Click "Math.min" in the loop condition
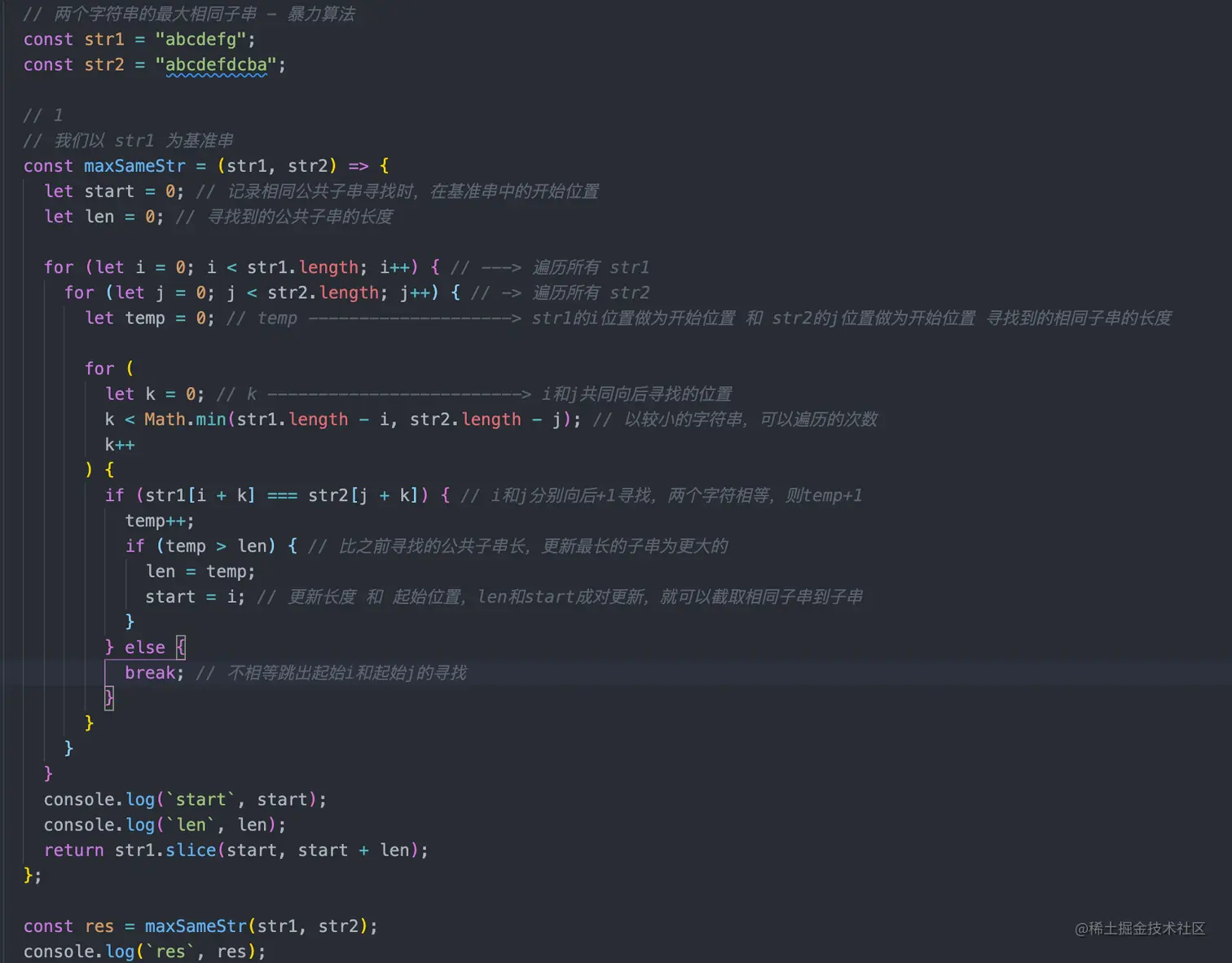The height and width of the screenshot is (963, 1232). 185,420
